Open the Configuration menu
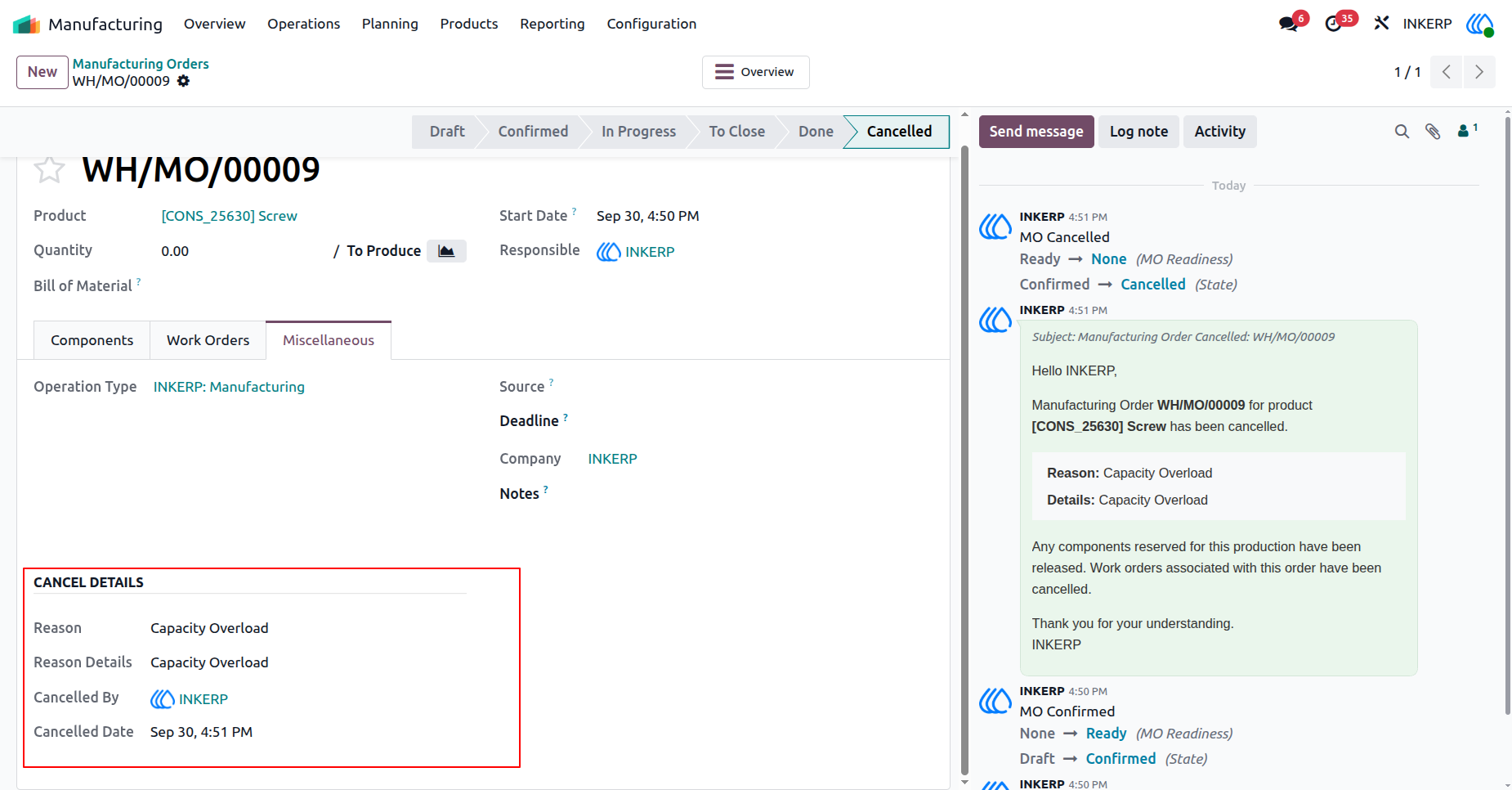 [651, 24]
